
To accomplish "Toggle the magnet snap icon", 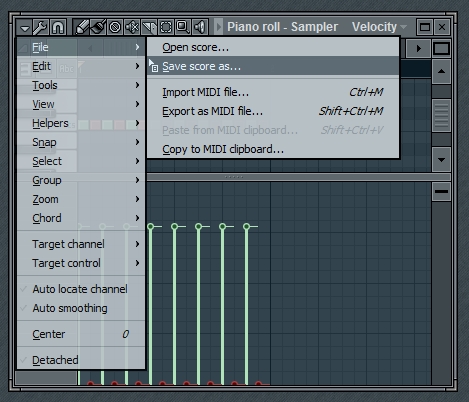I will coord(58,27).
